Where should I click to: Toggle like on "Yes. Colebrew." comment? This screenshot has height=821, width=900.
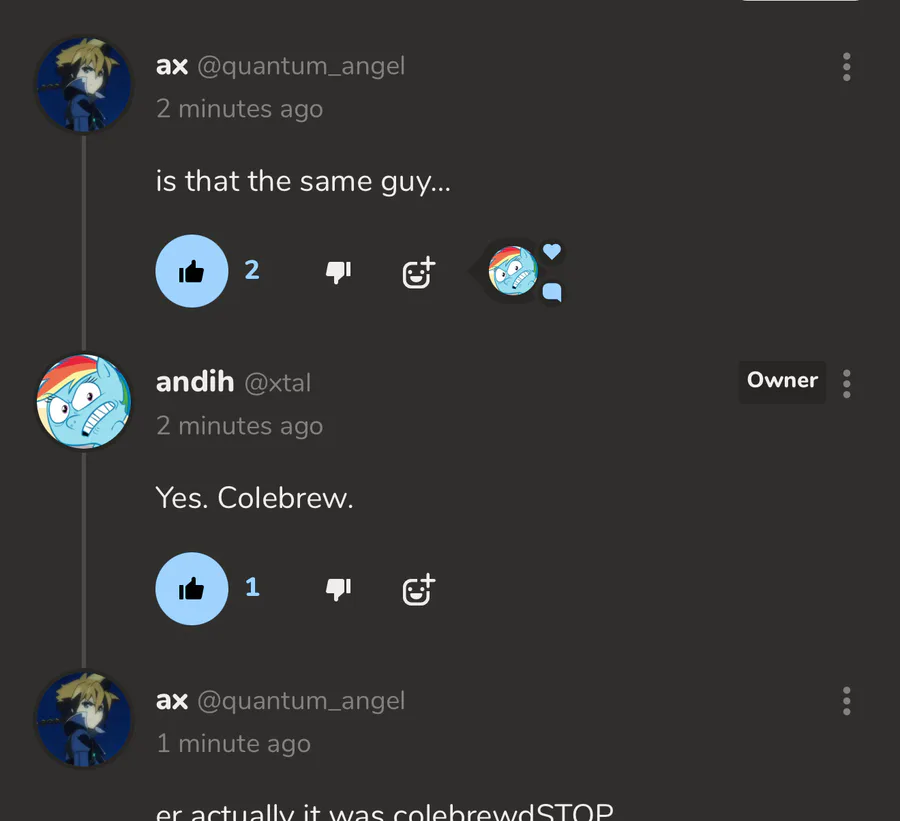pyautogui.click(x=192, y=588)
